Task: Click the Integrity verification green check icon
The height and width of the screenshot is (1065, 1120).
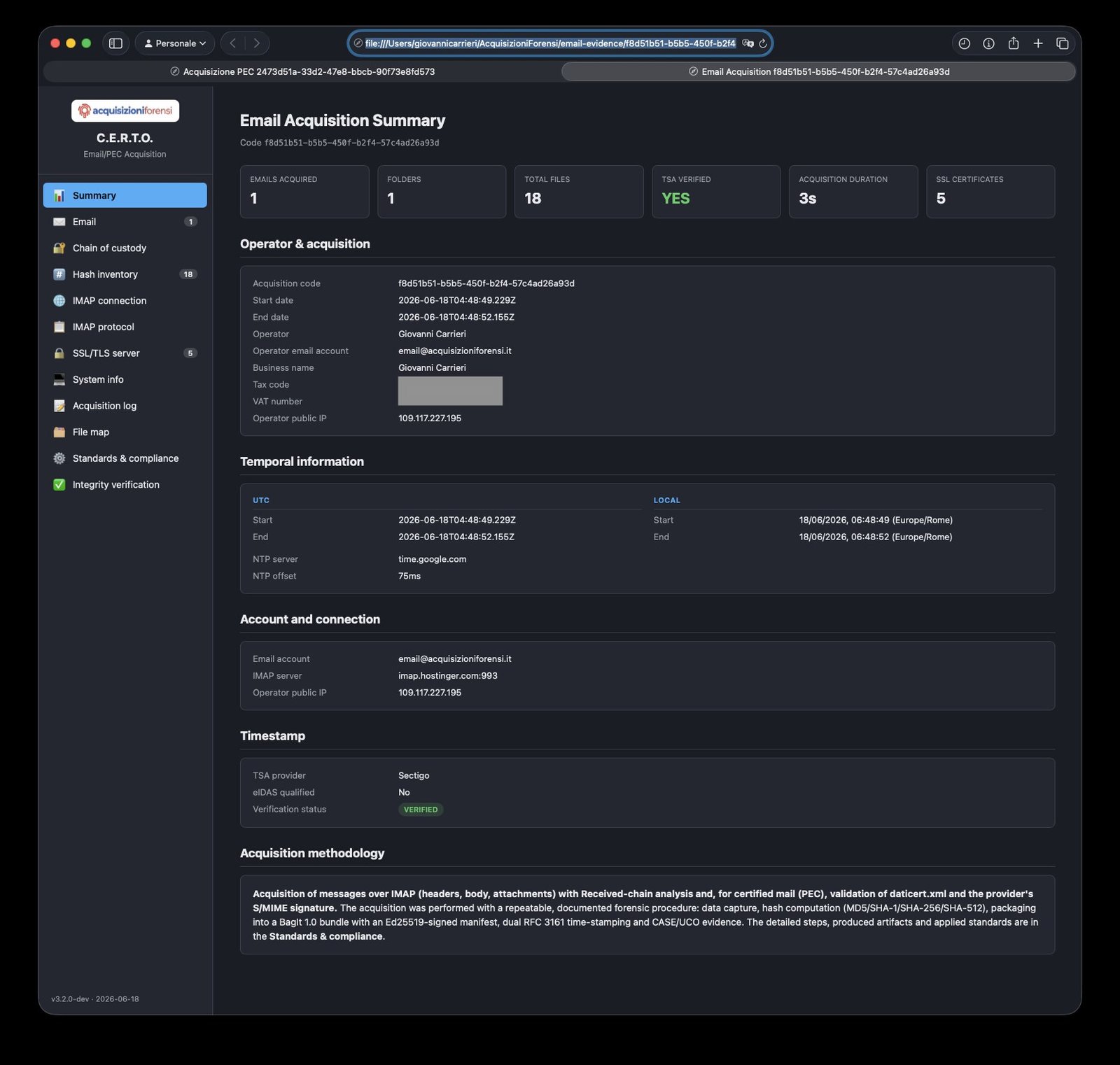Action: click(59, 484)
